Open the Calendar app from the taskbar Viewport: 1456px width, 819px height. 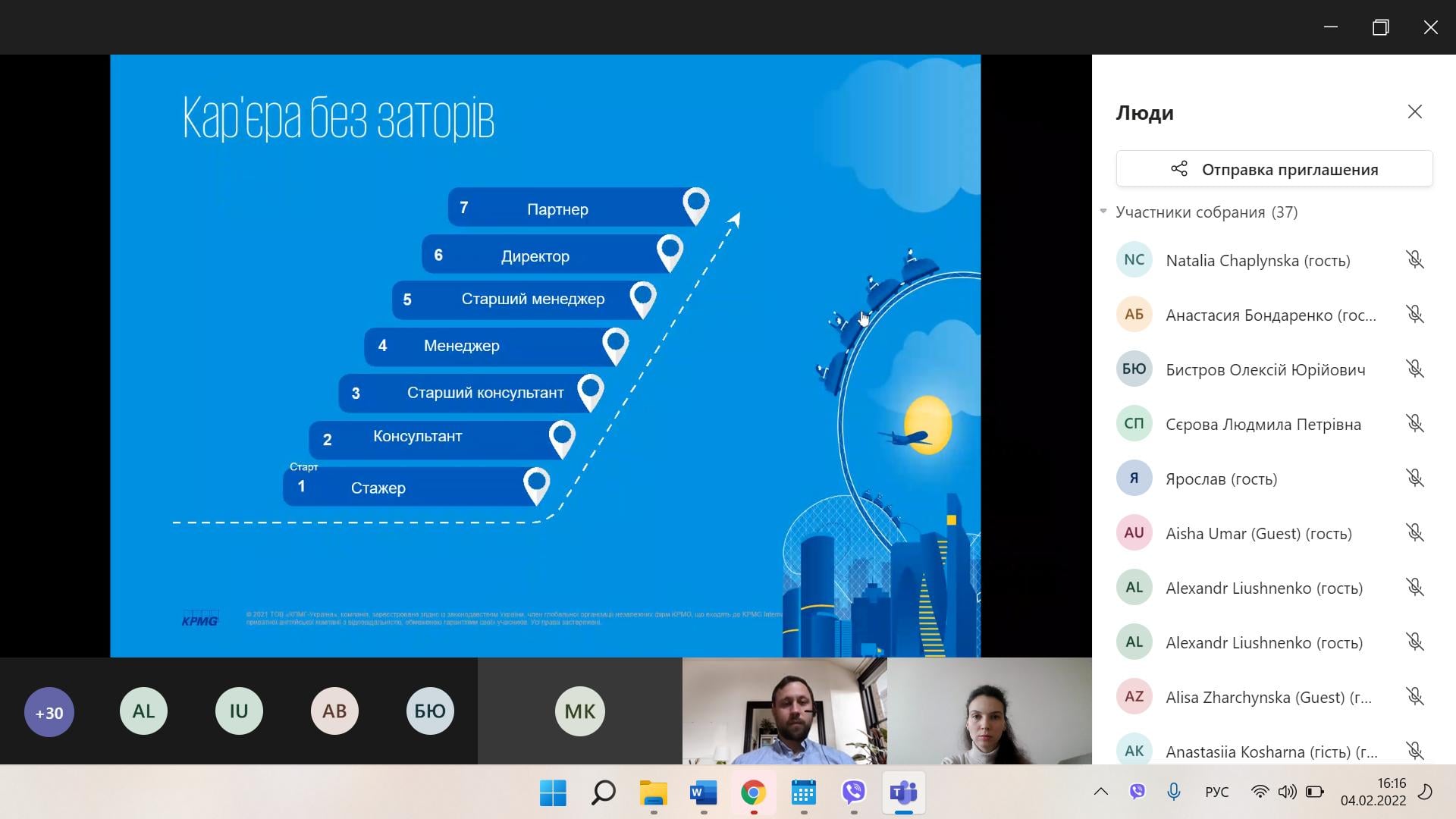pos(803,792)
